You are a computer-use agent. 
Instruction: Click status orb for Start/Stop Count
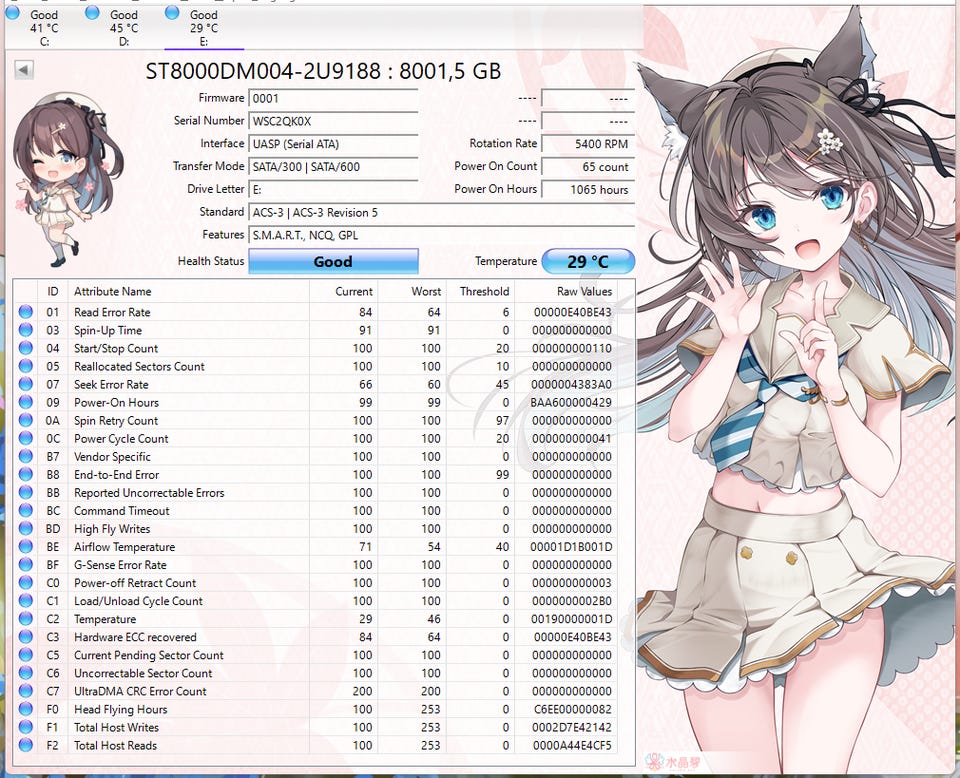point(26,348)
